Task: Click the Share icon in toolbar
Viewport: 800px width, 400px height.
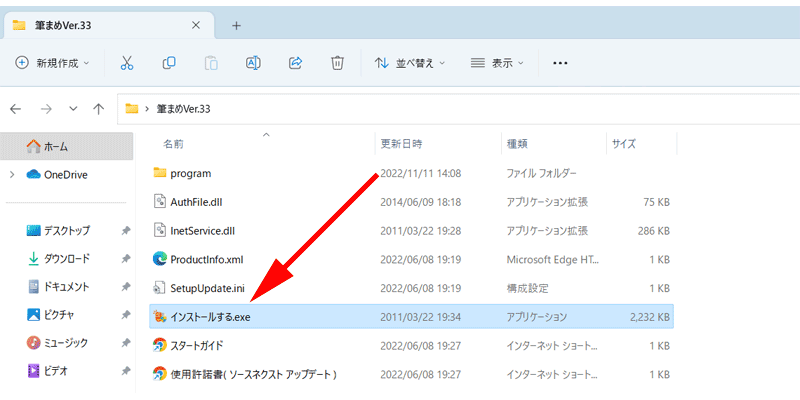Action: [x=295, y=63]
